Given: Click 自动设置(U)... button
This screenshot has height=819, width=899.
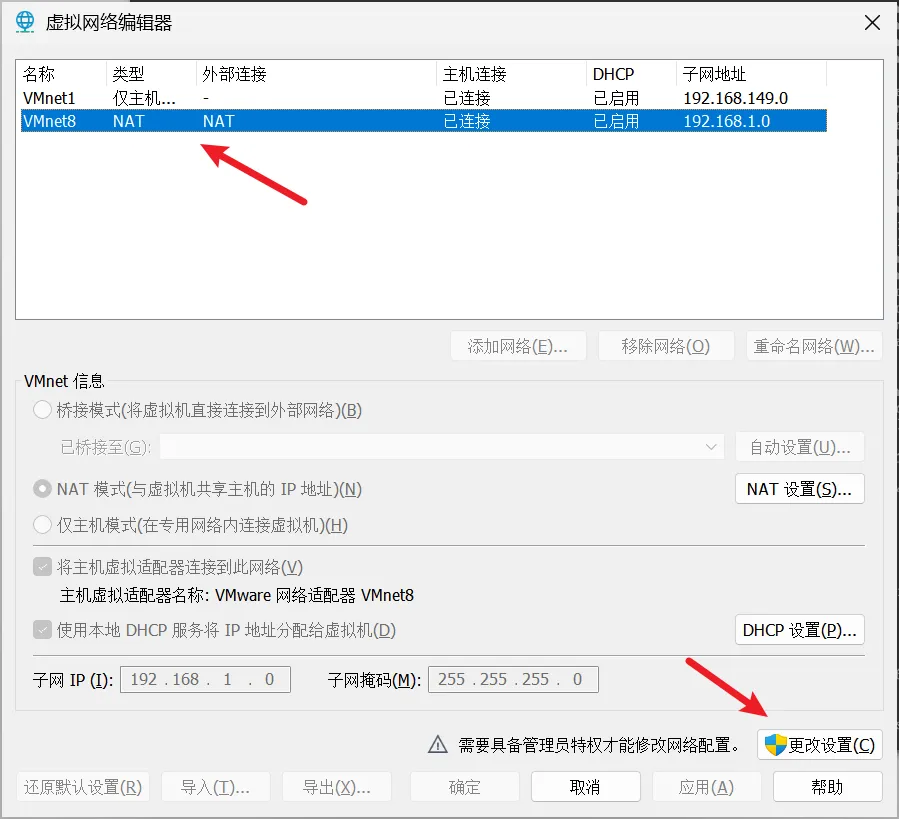Looking at the screenshot, I should tap(800, 447).
